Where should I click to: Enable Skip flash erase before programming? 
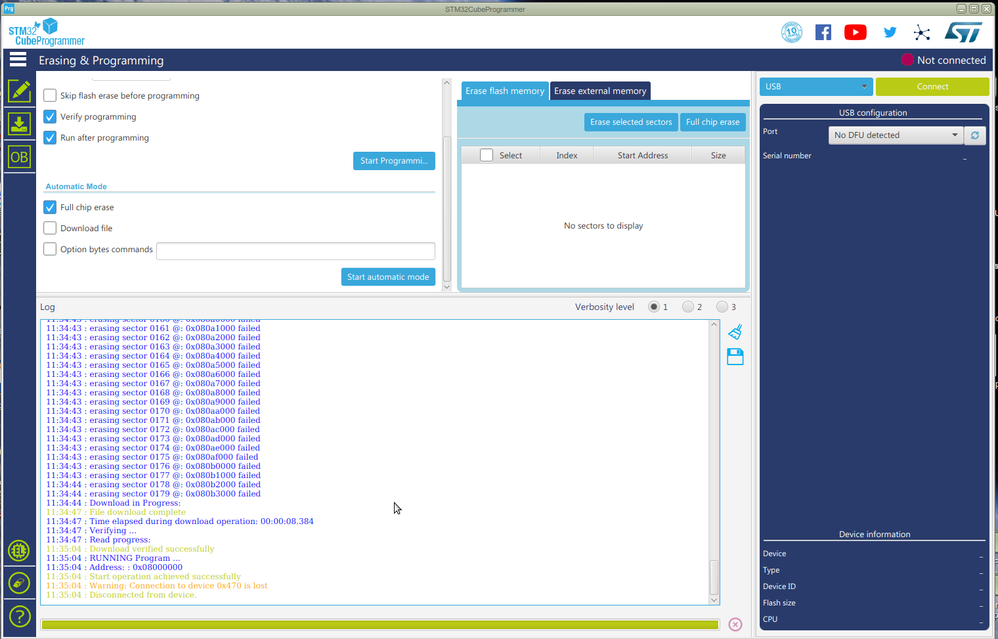[x=50, y=95]
